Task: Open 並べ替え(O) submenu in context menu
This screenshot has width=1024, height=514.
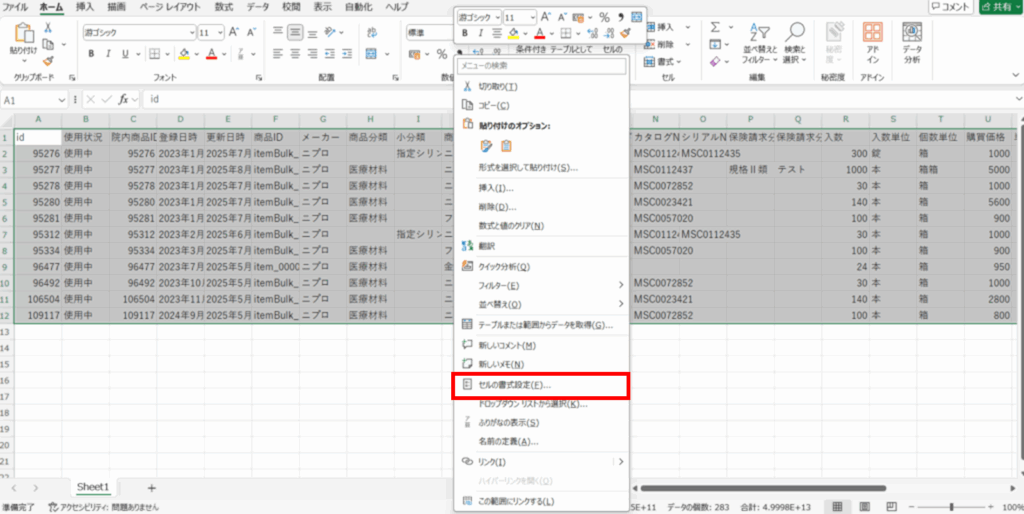Action: 541,304
